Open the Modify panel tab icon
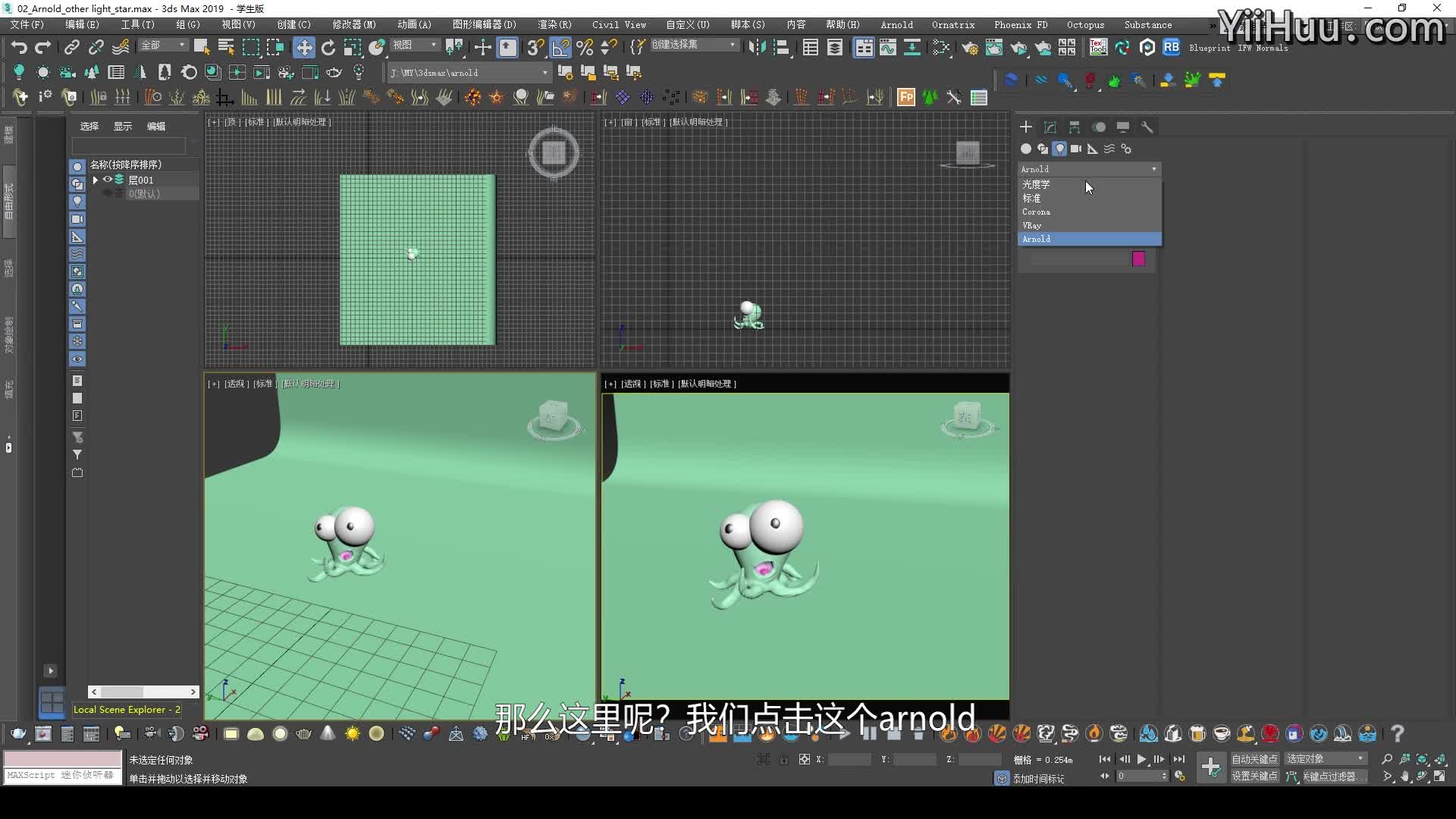 click(x=1050, y=127)
